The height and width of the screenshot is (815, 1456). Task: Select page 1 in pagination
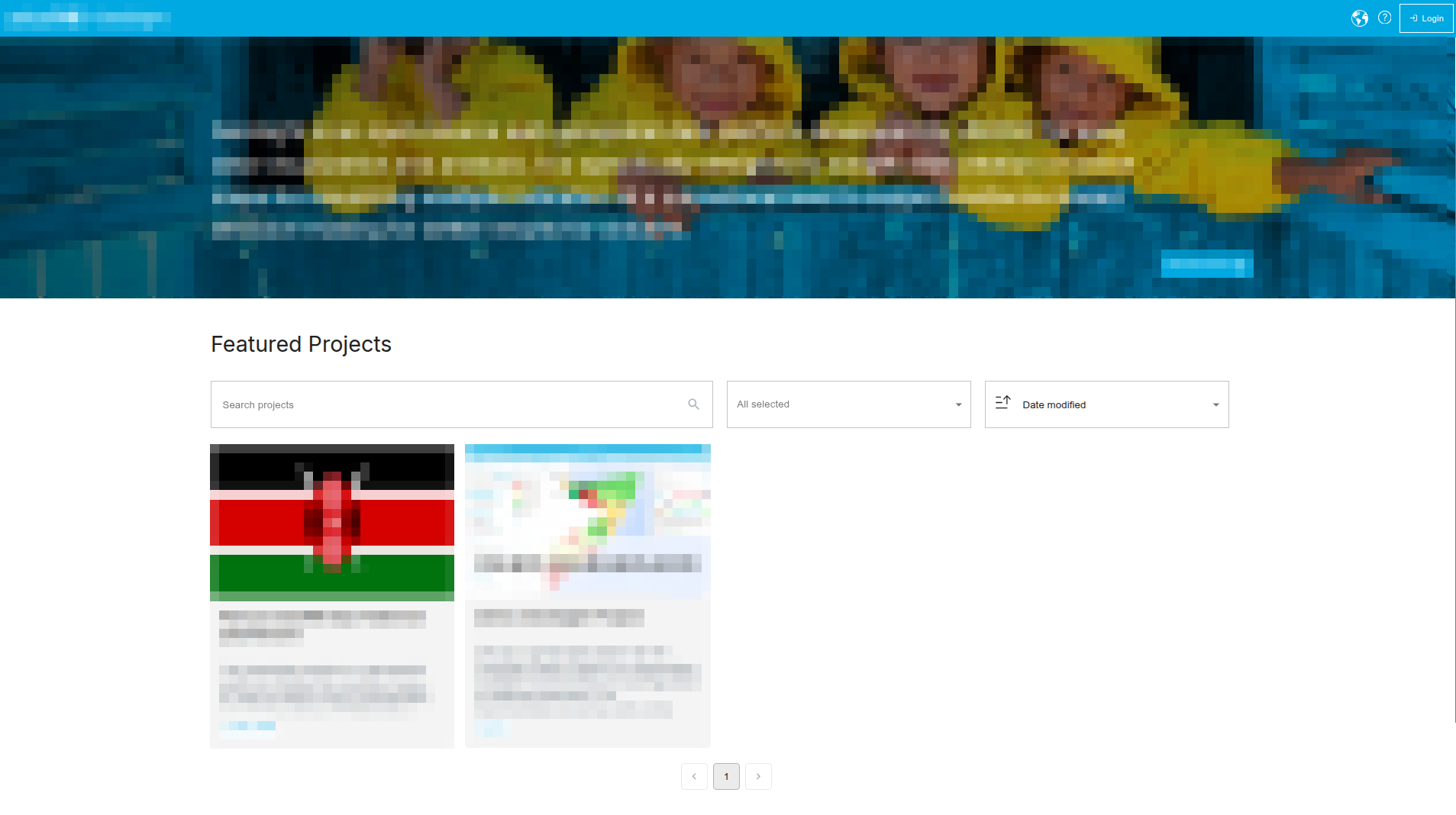pyautogui.click(x=726, y=776)
